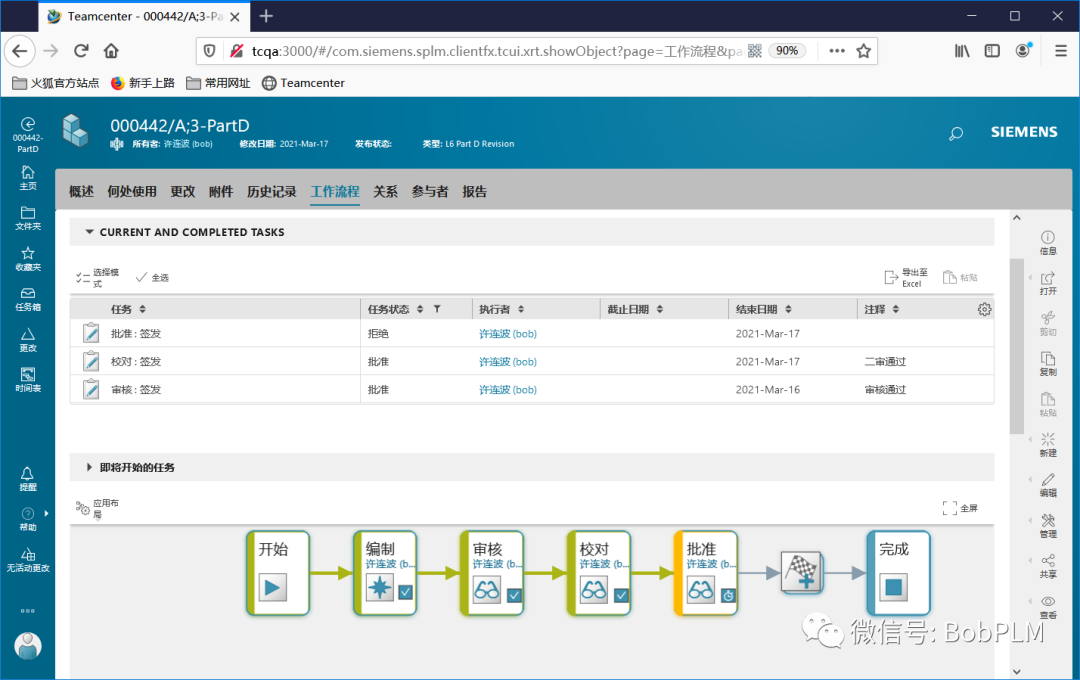The height and width of the screenshot is (680, 1080).
Task: Click the vertical scrollbar thumb
Action: click(x=1017, y=346)
